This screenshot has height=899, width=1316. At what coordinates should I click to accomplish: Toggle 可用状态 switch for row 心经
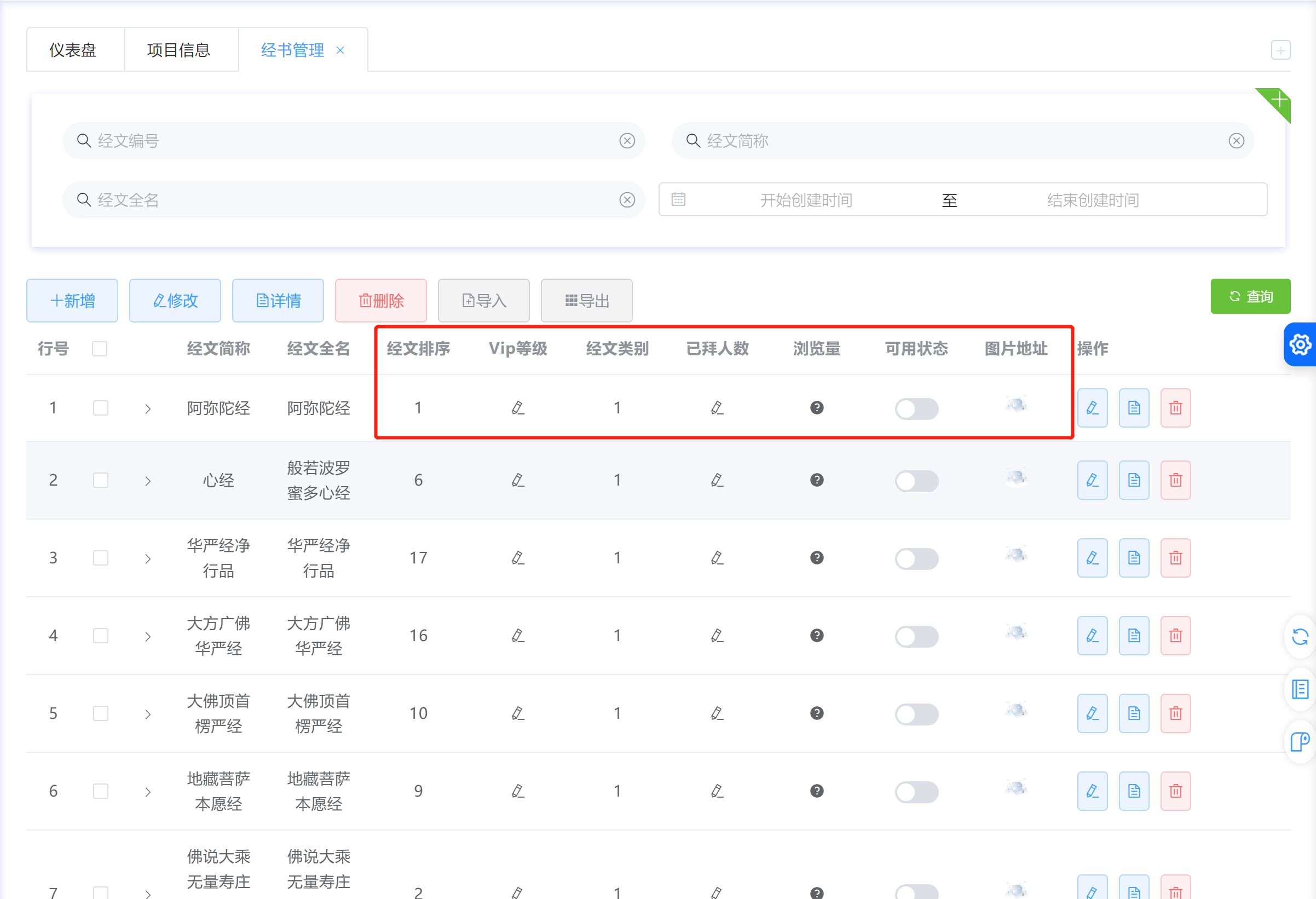916,481
